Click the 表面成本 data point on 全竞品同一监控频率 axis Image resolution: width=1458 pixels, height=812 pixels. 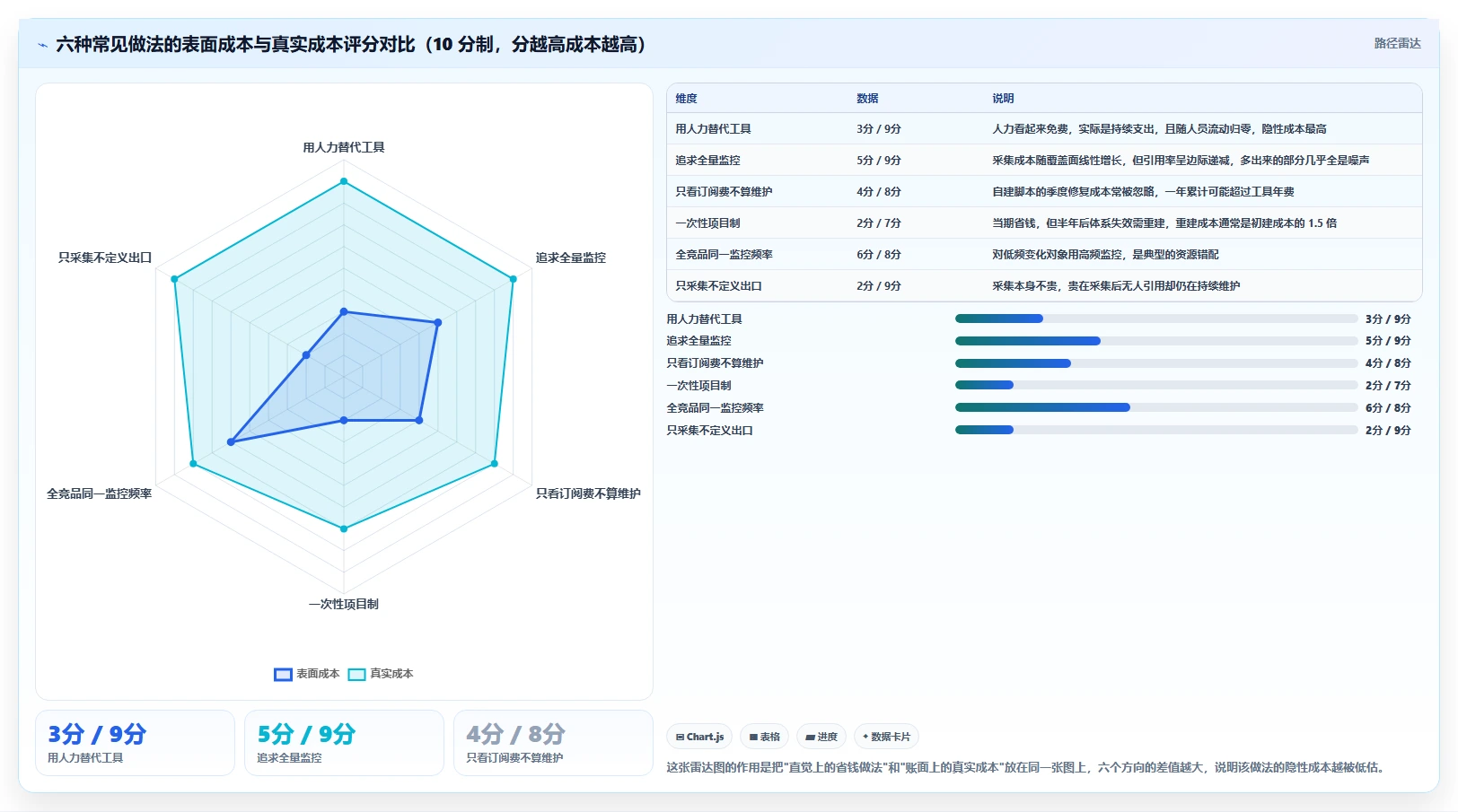[231, 442]
